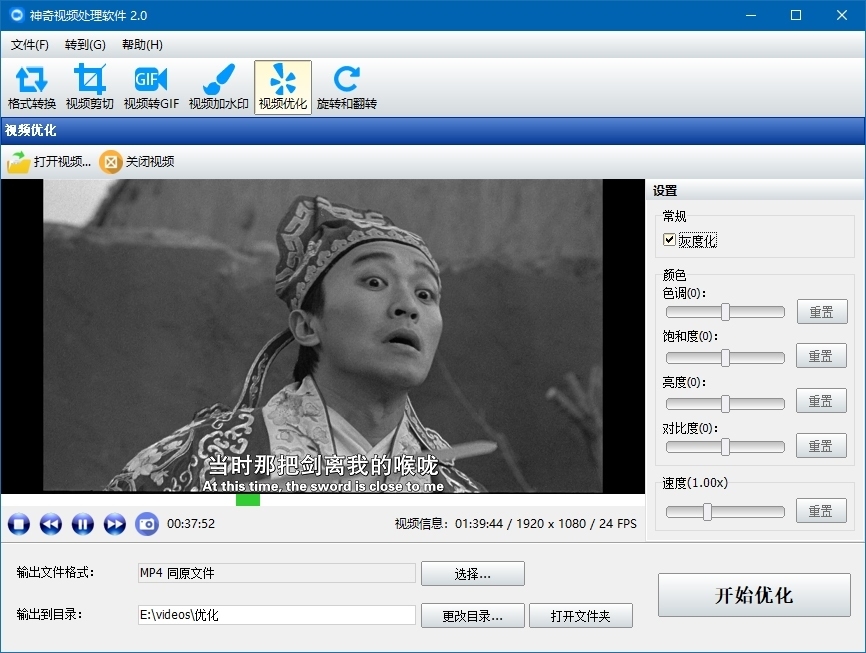Open the 旋转和翻转 rotate tool
This screenshot has height=653, width=866.
(x=347, y=87)
